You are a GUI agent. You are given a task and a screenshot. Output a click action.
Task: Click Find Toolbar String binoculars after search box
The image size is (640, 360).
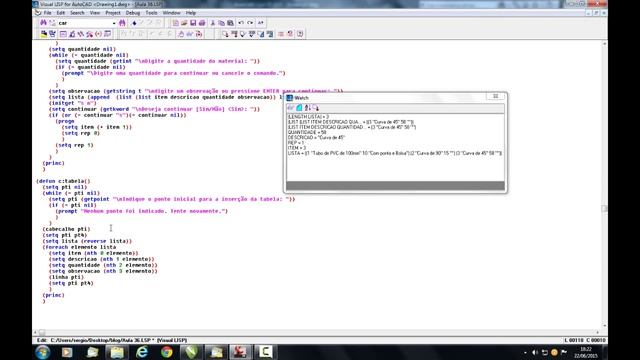tap(122, 23)
